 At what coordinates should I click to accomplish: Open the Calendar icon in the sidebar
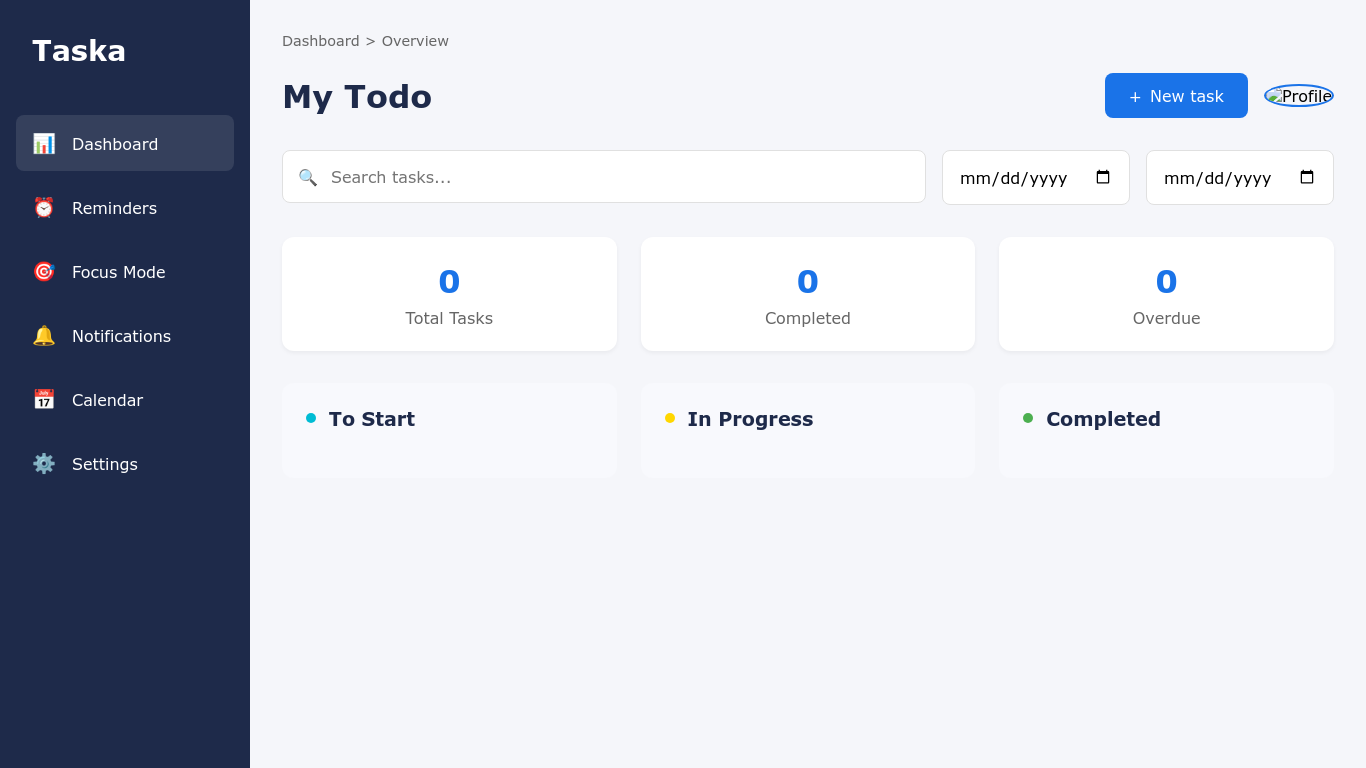coord(44,399)
